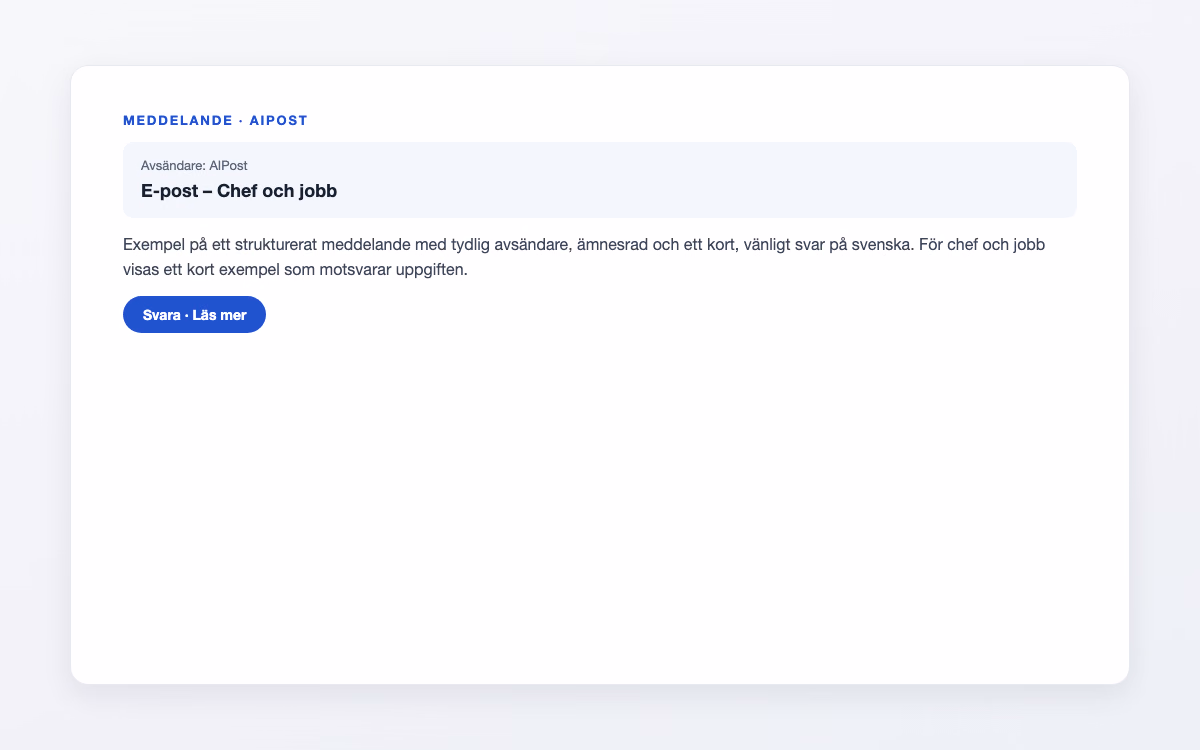Click the body line starting with visas ett kort

(x=295, y=270)
